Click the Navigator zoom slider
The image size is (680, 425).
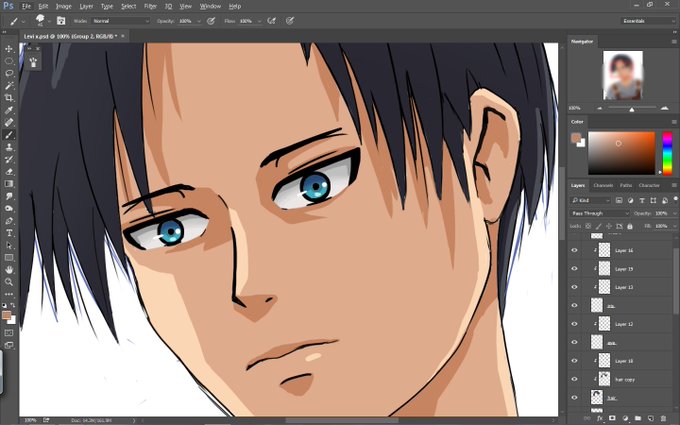pyautogui.click(x=632, y=108)
